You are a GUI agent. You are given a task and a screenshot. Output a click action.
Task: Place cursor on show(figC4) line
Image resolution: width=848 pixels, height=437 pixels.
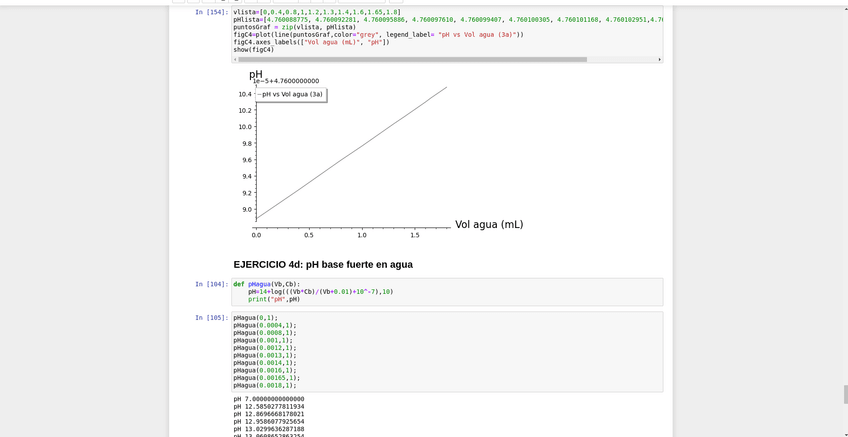click(254, 49)
